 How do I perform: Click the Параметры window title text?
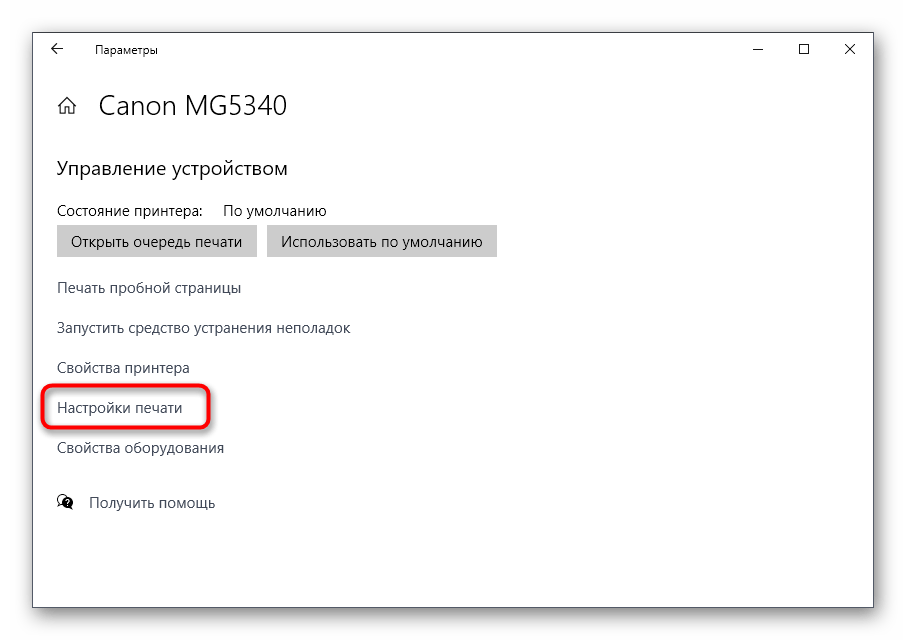click(126, 50)
